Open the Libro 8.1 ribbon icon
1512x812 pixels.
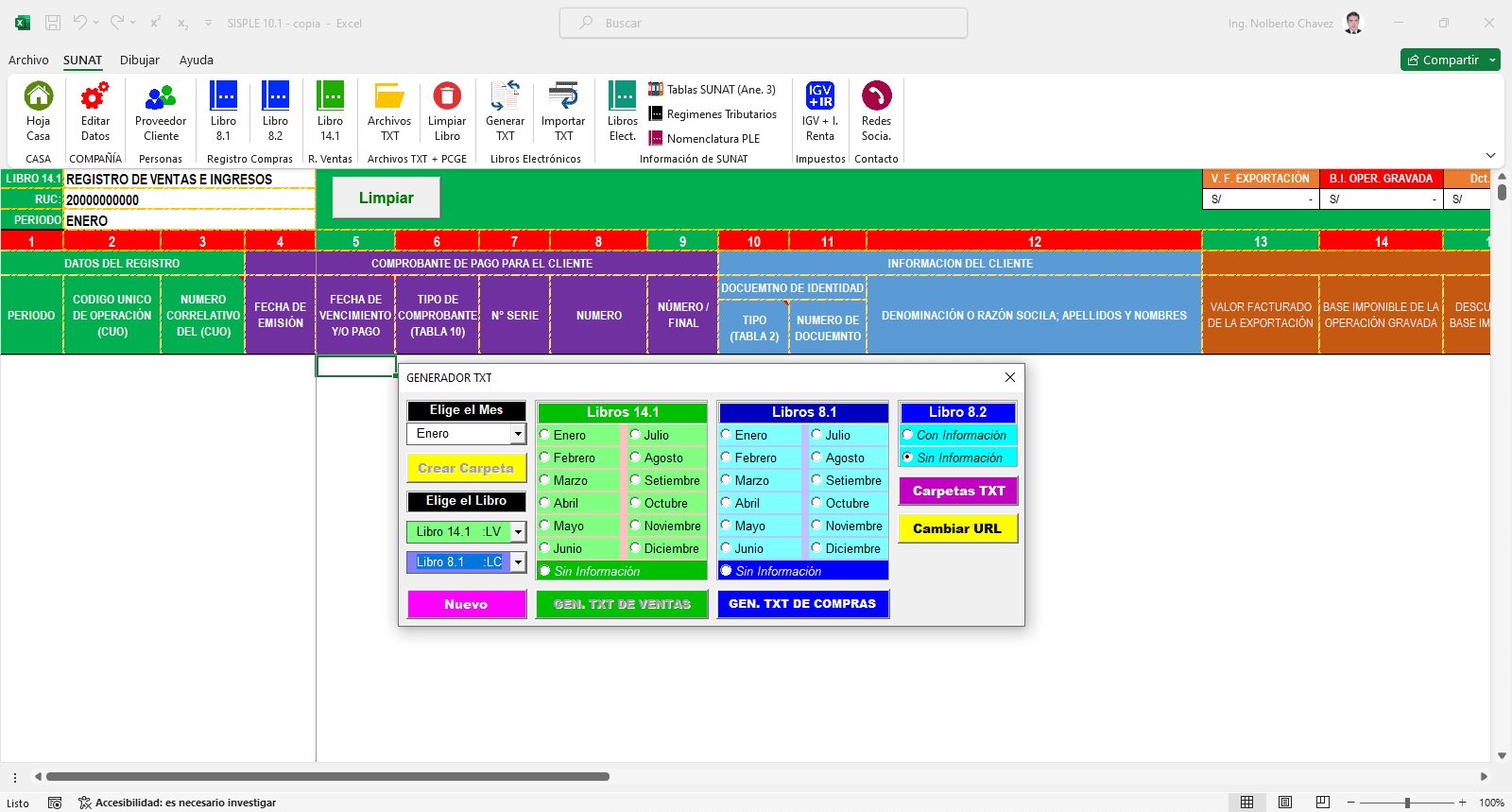point(223,96)
